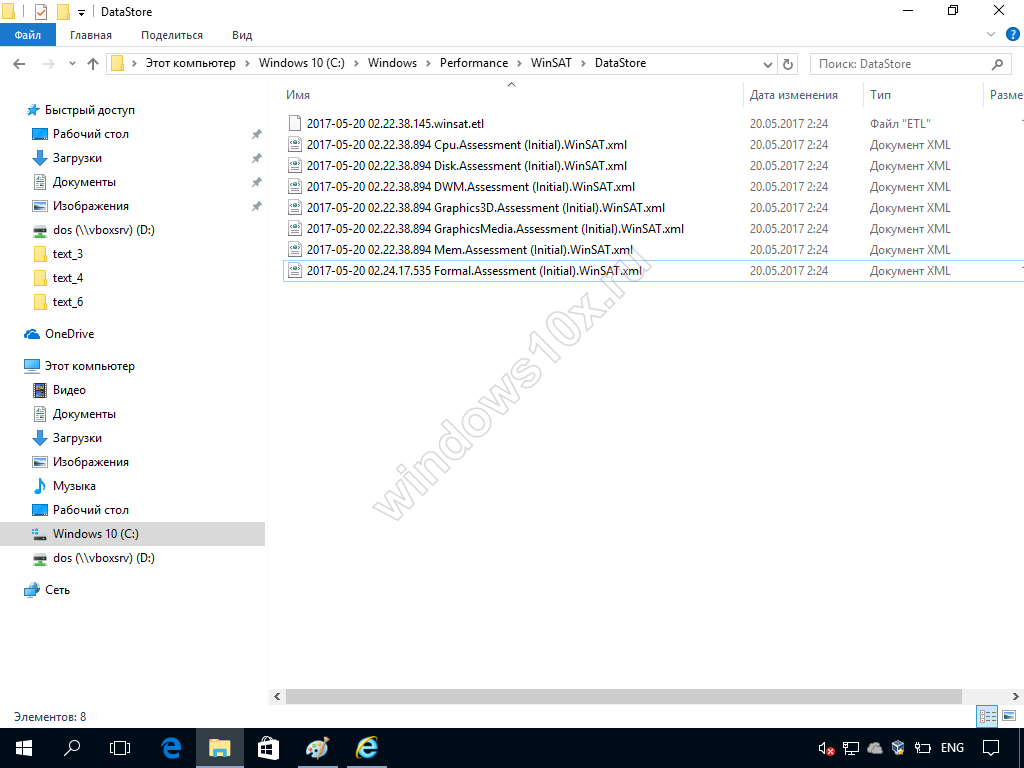Open the Файл menu tab
1024x768 pixels.
click(x=27, y=35)
